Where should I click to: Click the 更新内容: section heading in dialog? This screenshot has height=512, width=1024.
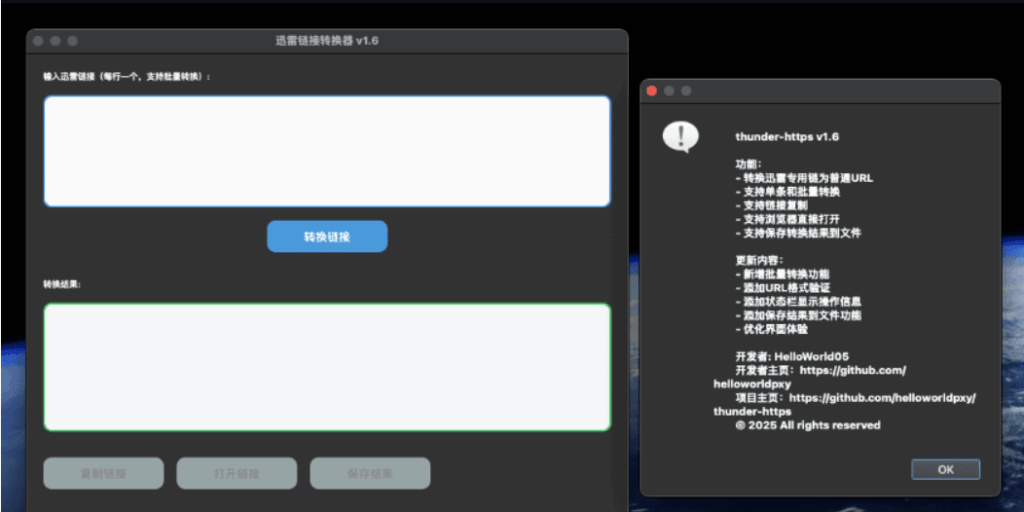(x=760, y=261)
